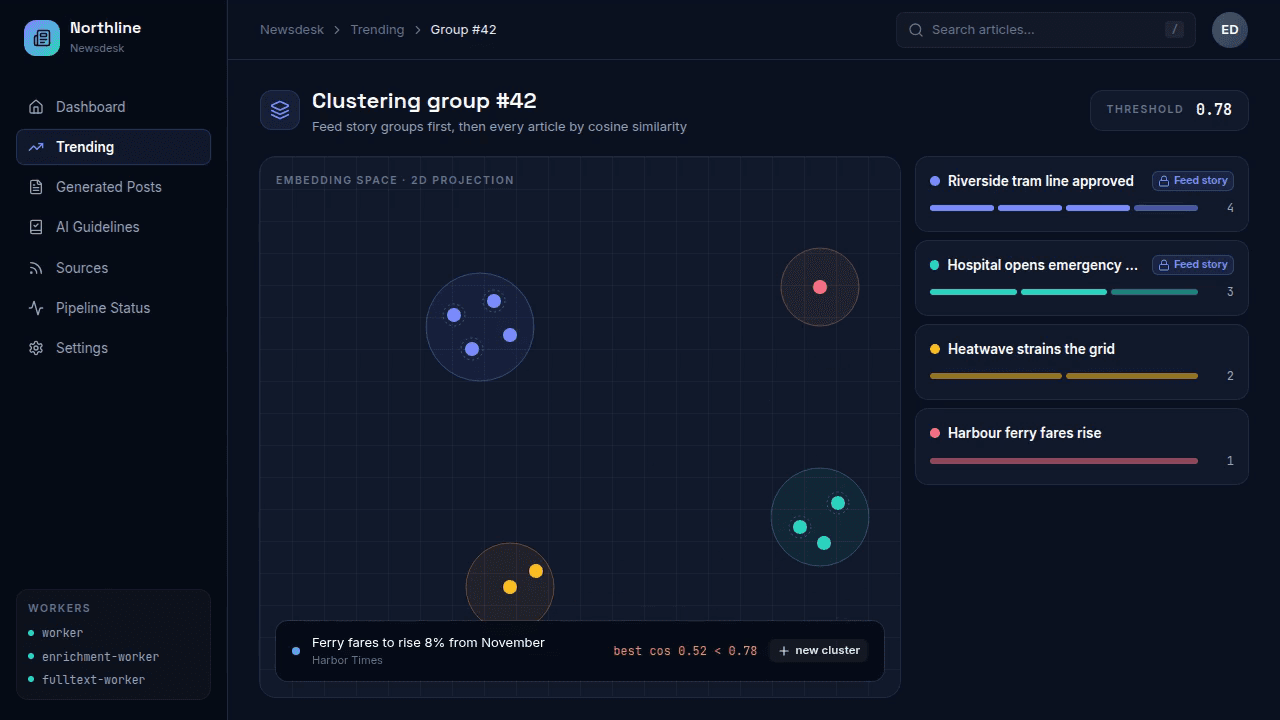Click the search magnifier icon
Image resolution: width=1280 pixels, height=720 pixels.
click(915, 30)
